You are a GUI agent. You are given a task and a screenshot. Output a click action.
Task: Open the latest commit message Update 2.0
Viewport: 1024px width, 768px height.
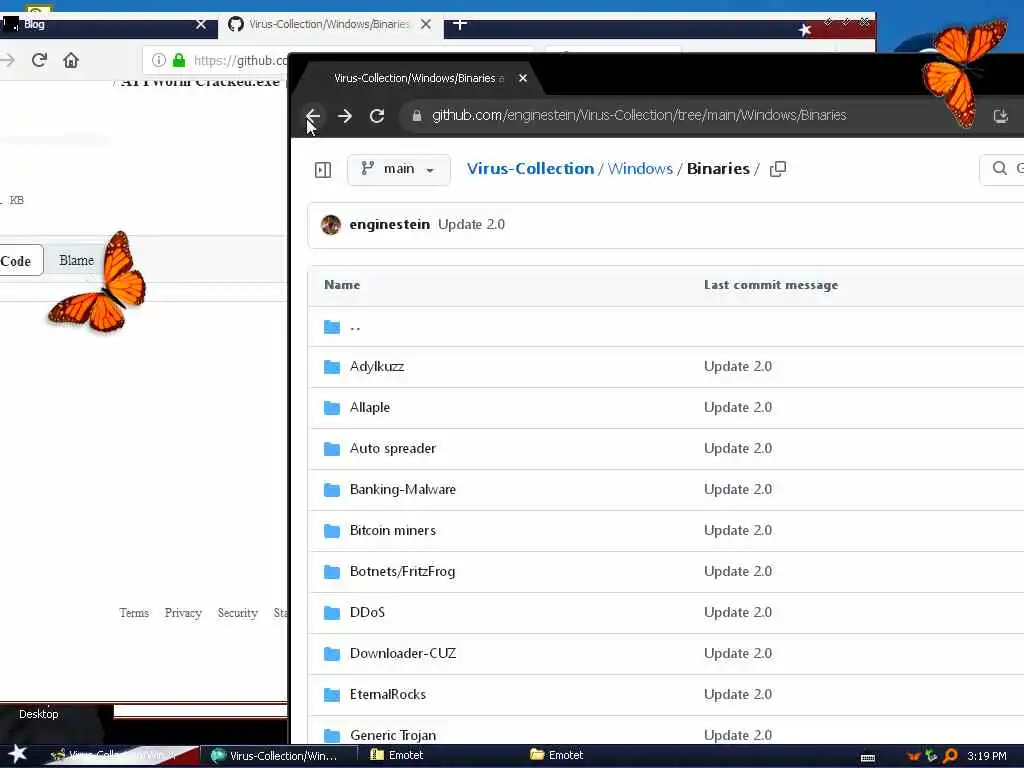472,224
